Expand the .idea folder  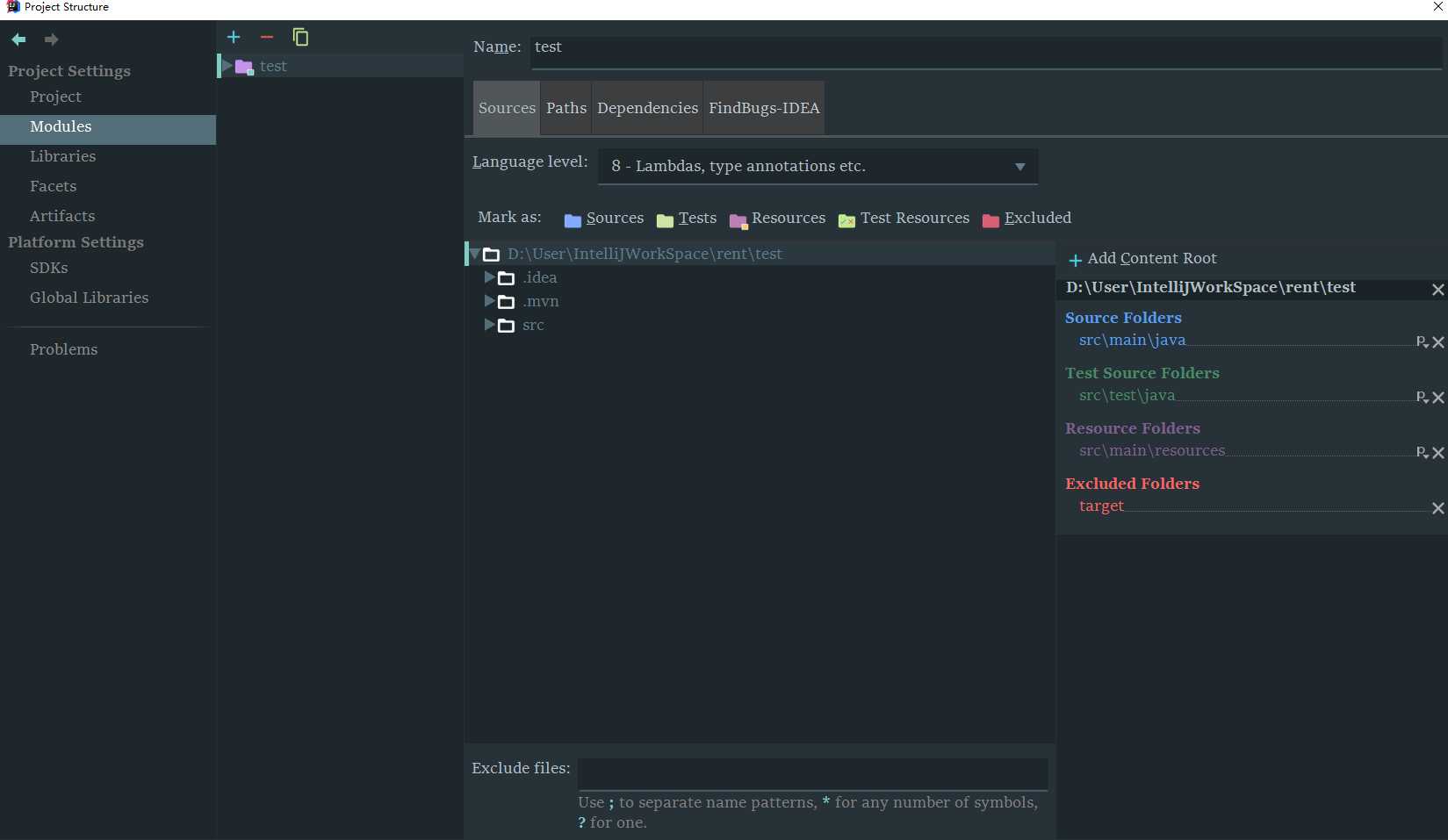pyautogui.click(x=489, y=276)
